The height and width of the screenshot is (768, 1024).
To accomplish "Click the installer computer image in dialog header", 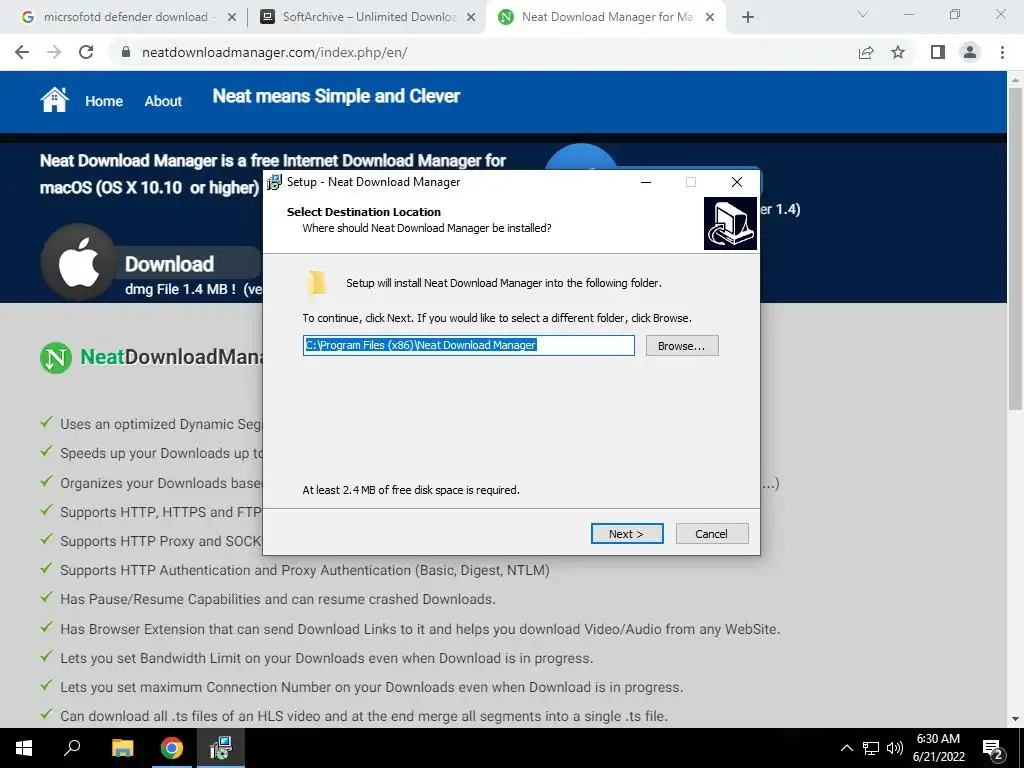I will point(730,223).
